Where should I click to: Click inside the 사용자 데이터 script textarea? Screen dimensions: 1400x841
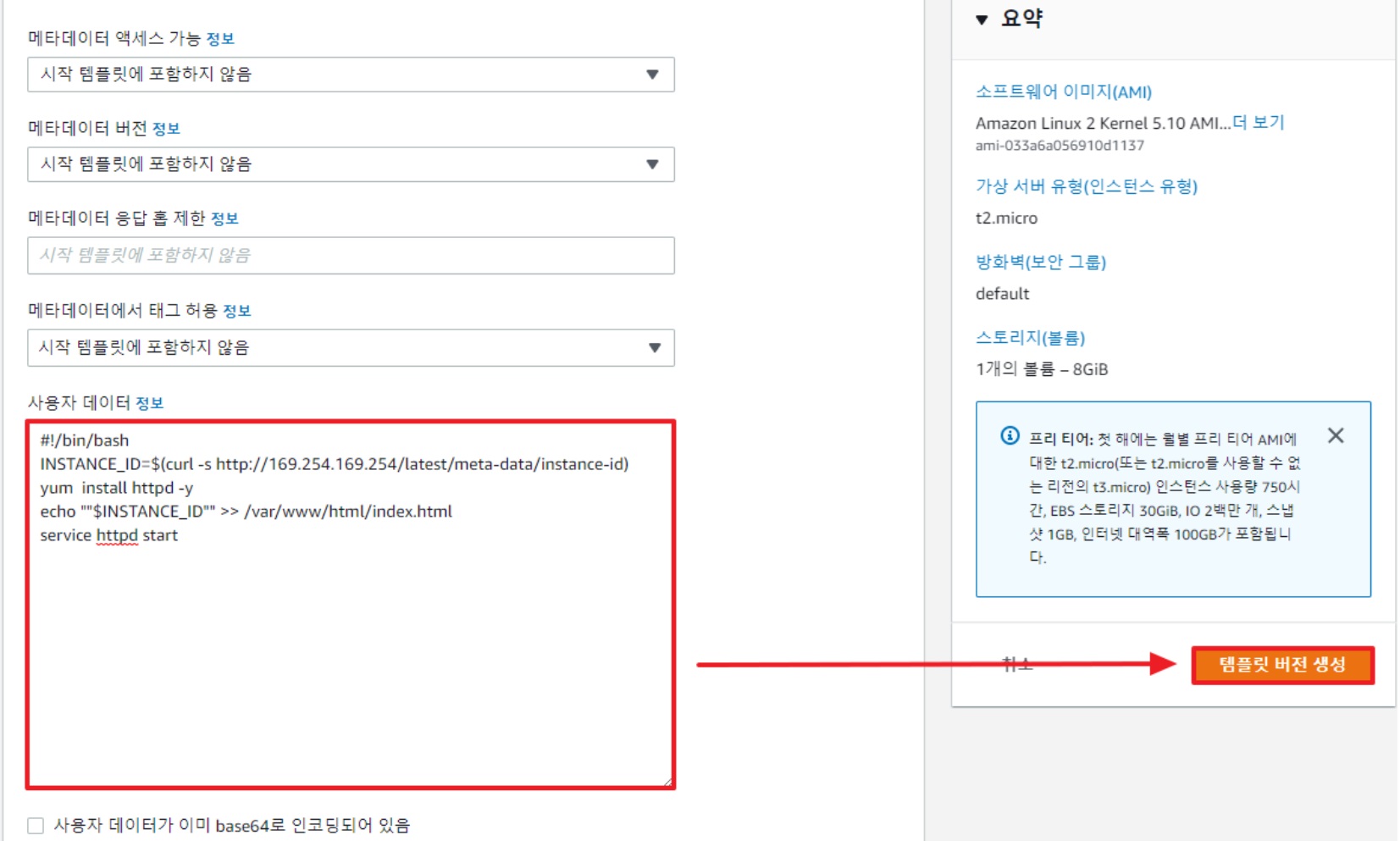(x=351, y=605)
